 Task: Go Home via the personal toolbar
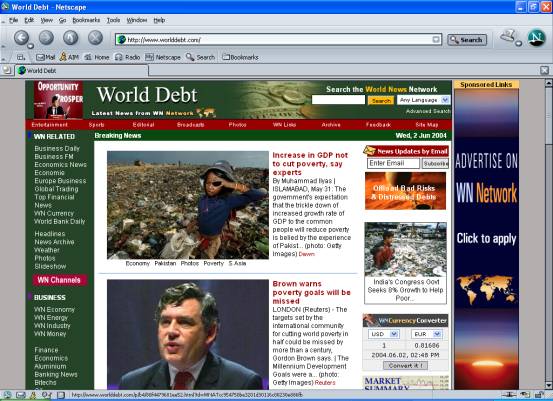(97, 57)
